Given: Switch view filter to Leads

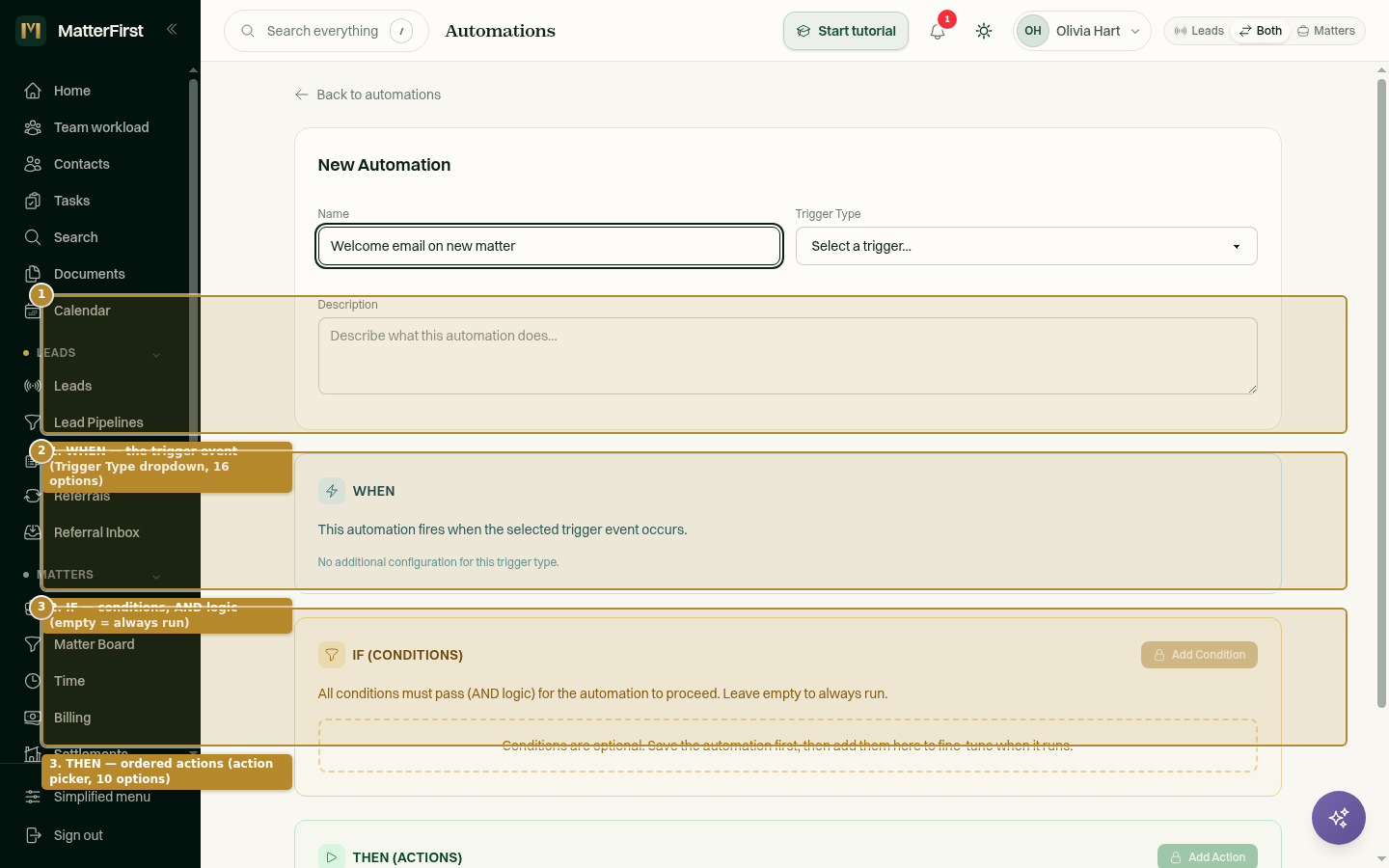Looking at the screenshot, I should pos(1199,31).
